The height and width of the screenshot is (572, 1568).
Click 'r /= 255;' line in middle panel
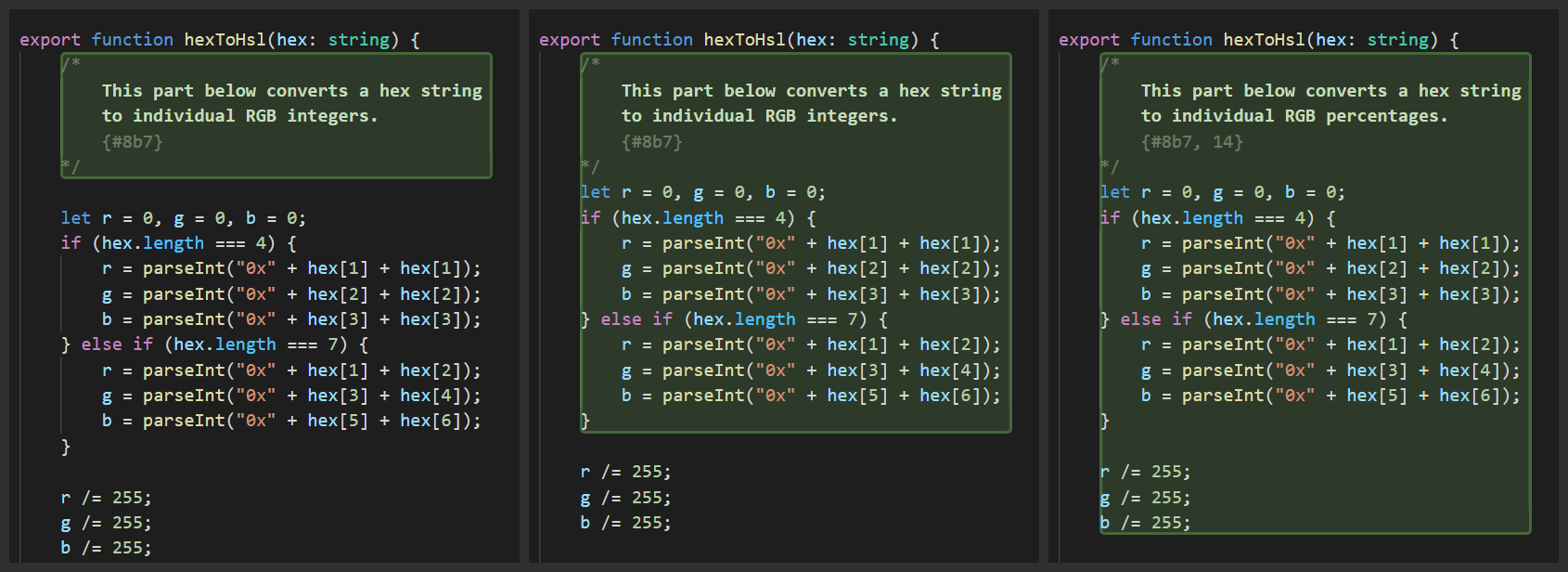point(626,472)
